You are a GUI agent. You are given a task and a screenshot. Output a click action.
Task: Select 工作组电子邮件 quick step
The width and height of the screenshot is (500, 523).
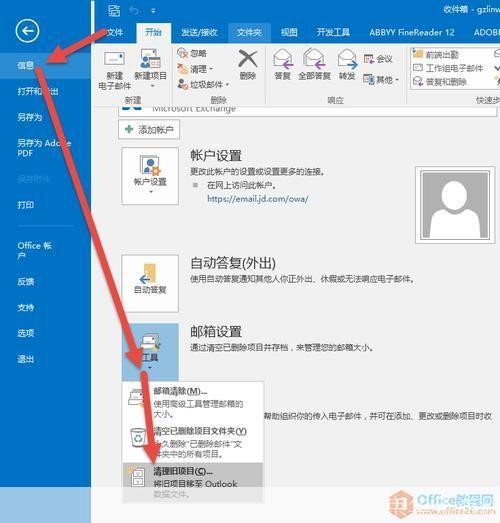tap(448, 68)
